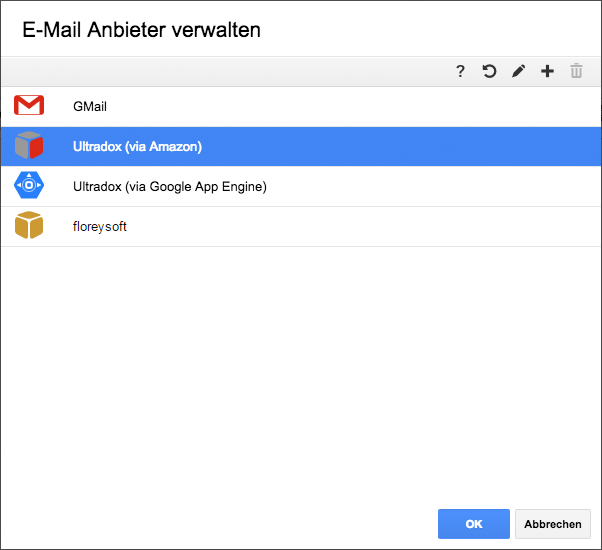Add a new provider with plus icon
Screen dimensions: 602x550
pos(547,71)
